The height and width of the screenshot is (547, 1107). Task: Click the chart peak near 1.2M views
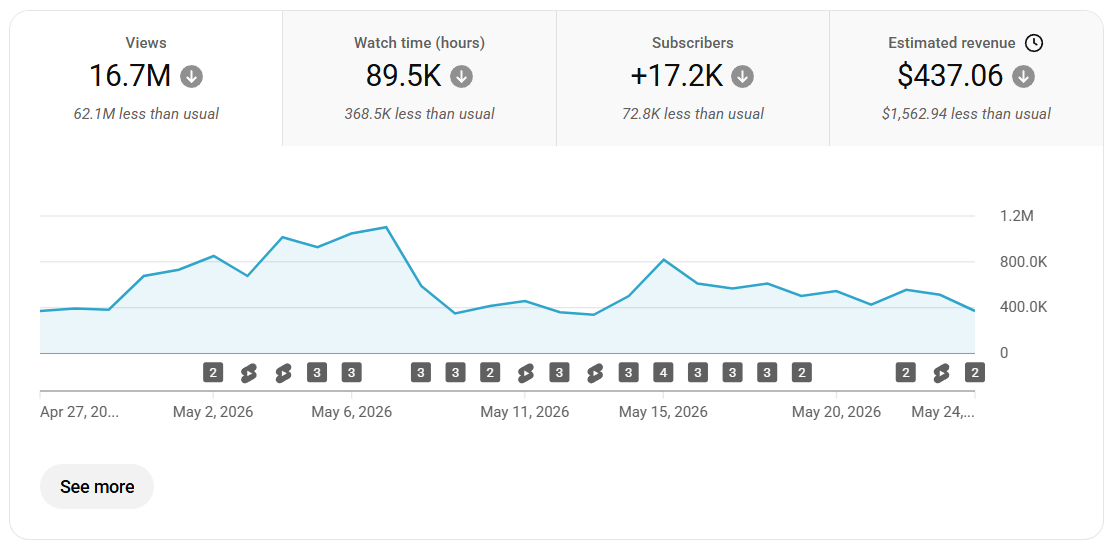[386, 227]
